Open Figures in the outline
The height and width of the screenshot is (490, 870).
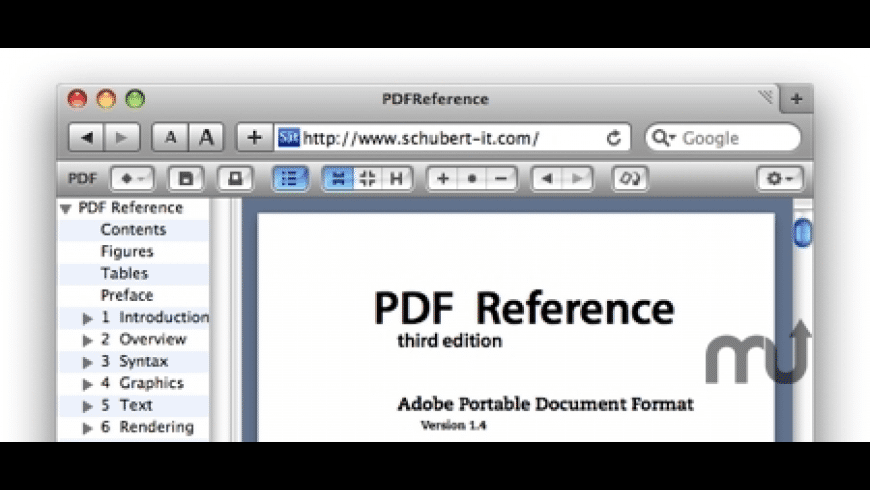[x=127, y=252]
